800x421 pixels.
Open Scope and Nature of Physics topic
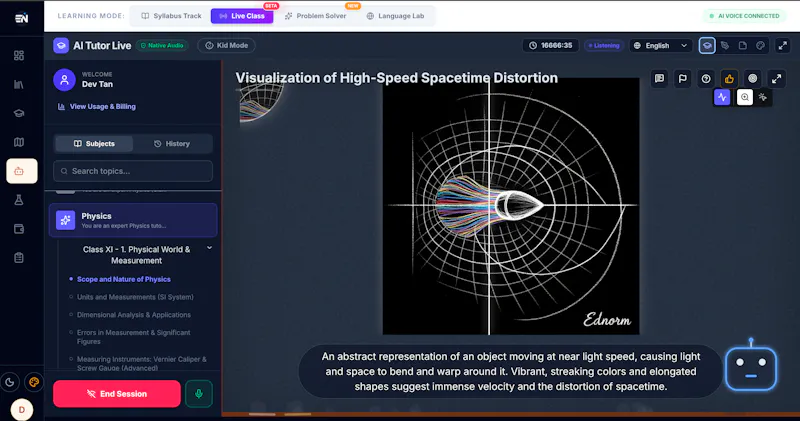click(x=123, y=279)
